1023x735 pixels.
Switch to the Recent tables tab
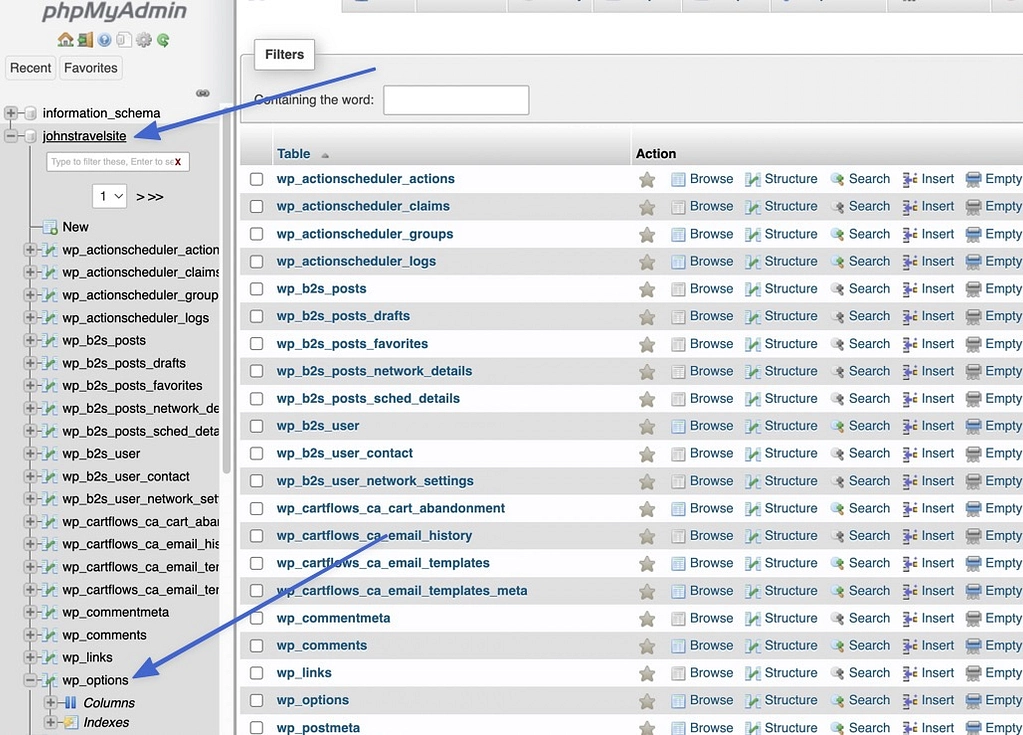(31, 68)
